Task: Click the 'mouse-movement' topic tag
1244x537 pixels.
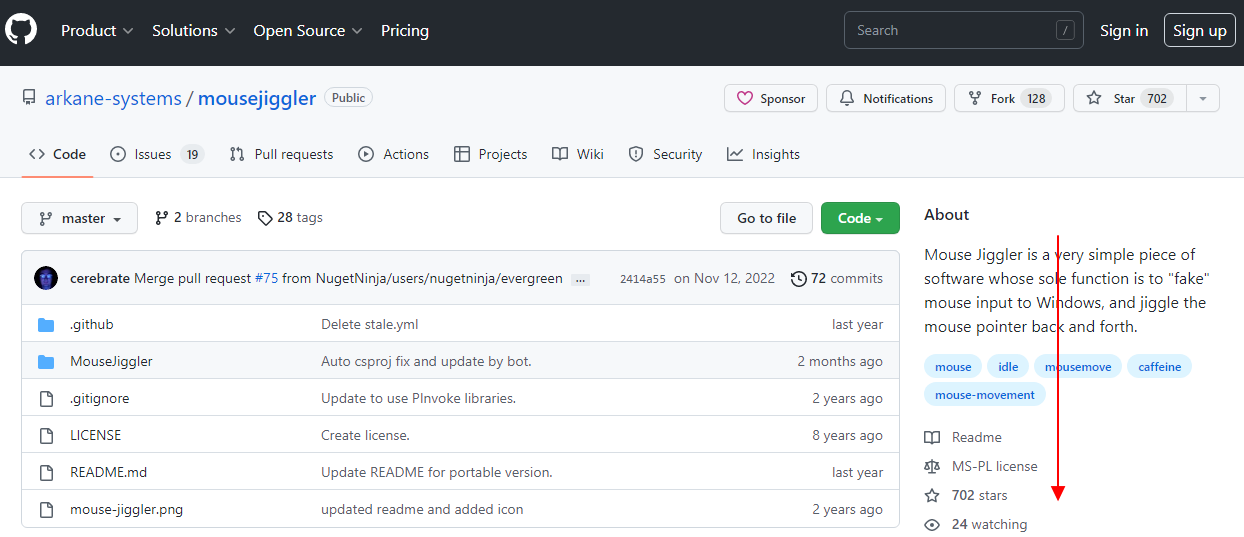Action: click(x=985, y=395)
